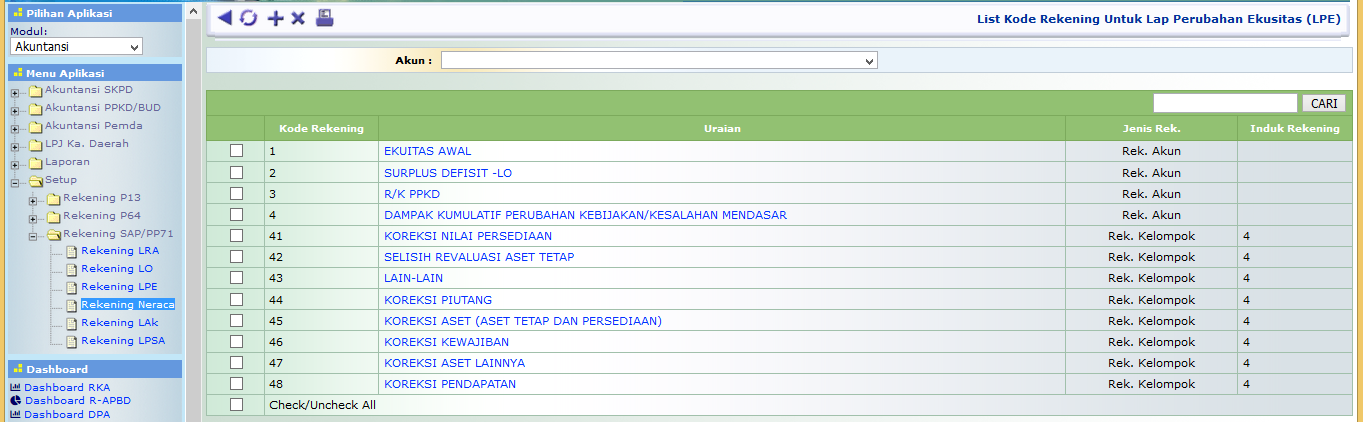The height and width of the screenshot is (422, 1363).
Task: Open the Modul Akuntansi dropdown
Action: [76, 47]
